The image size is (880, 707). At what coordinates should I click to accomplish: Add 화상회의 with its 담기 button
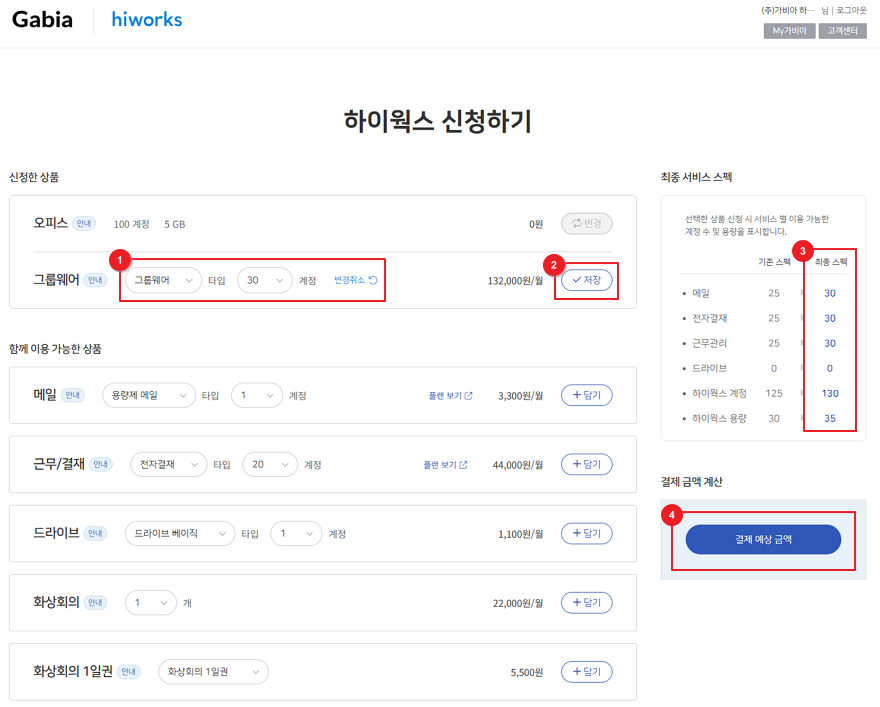click(x=586, y=602)
